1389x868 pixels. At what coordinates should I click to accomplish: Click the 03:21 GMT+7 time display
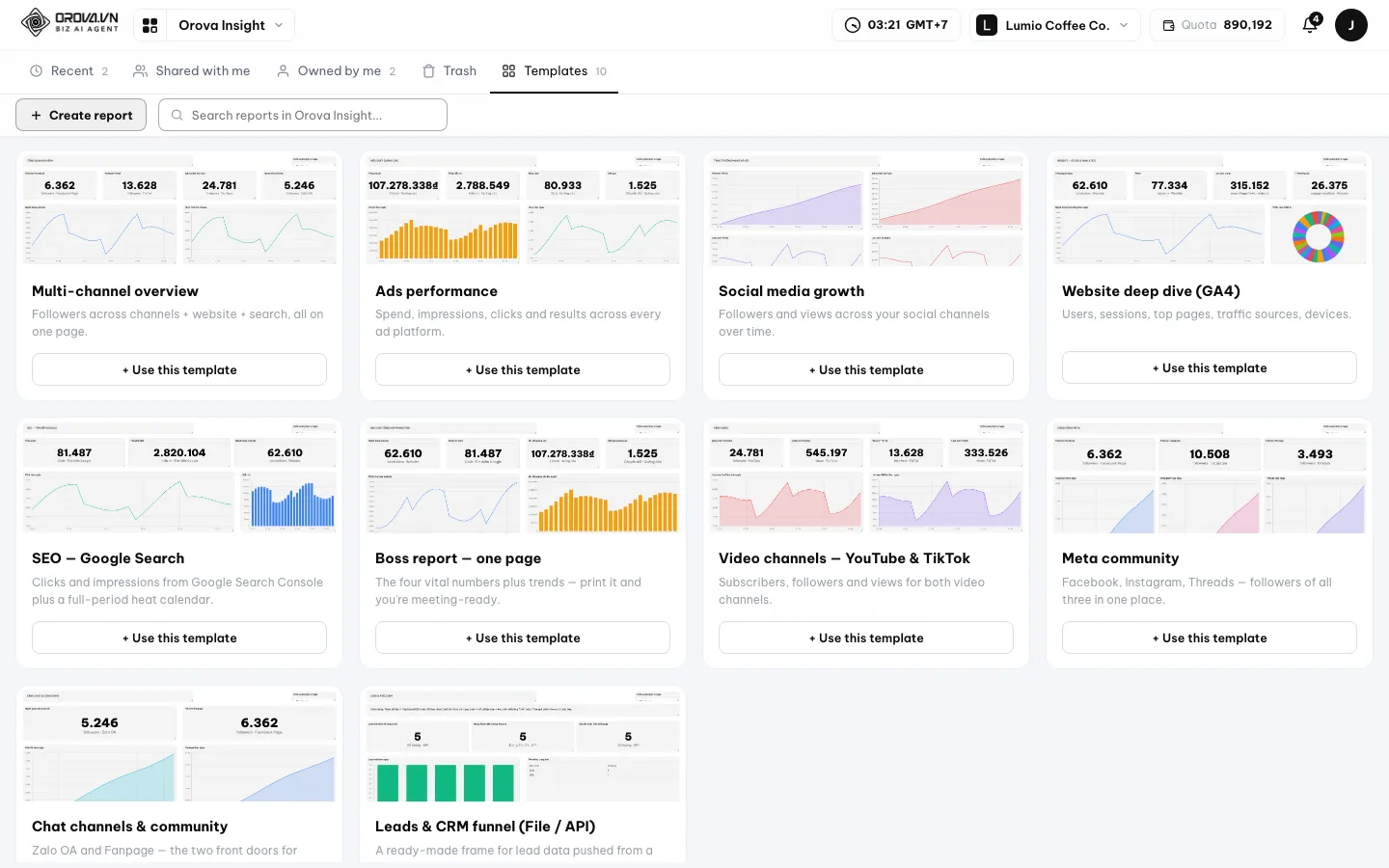tap(896, 25)
